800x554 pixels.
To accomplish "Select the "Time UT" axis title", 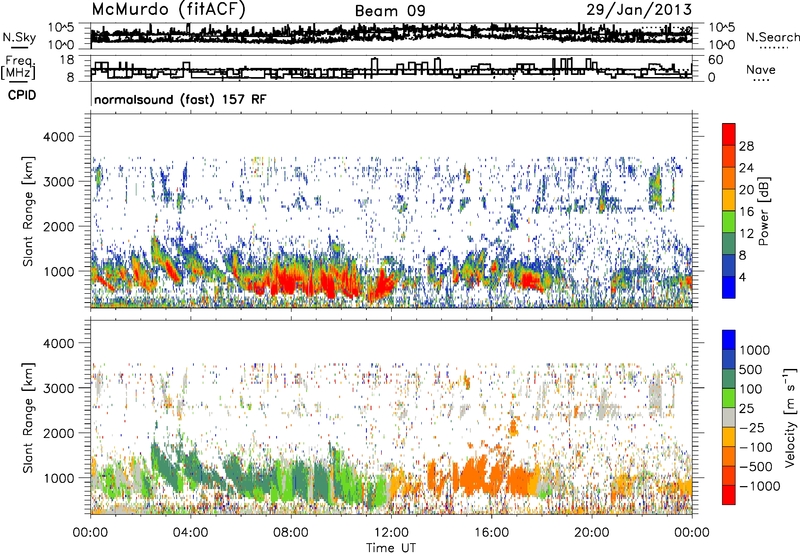I will (x=391, y=547).
